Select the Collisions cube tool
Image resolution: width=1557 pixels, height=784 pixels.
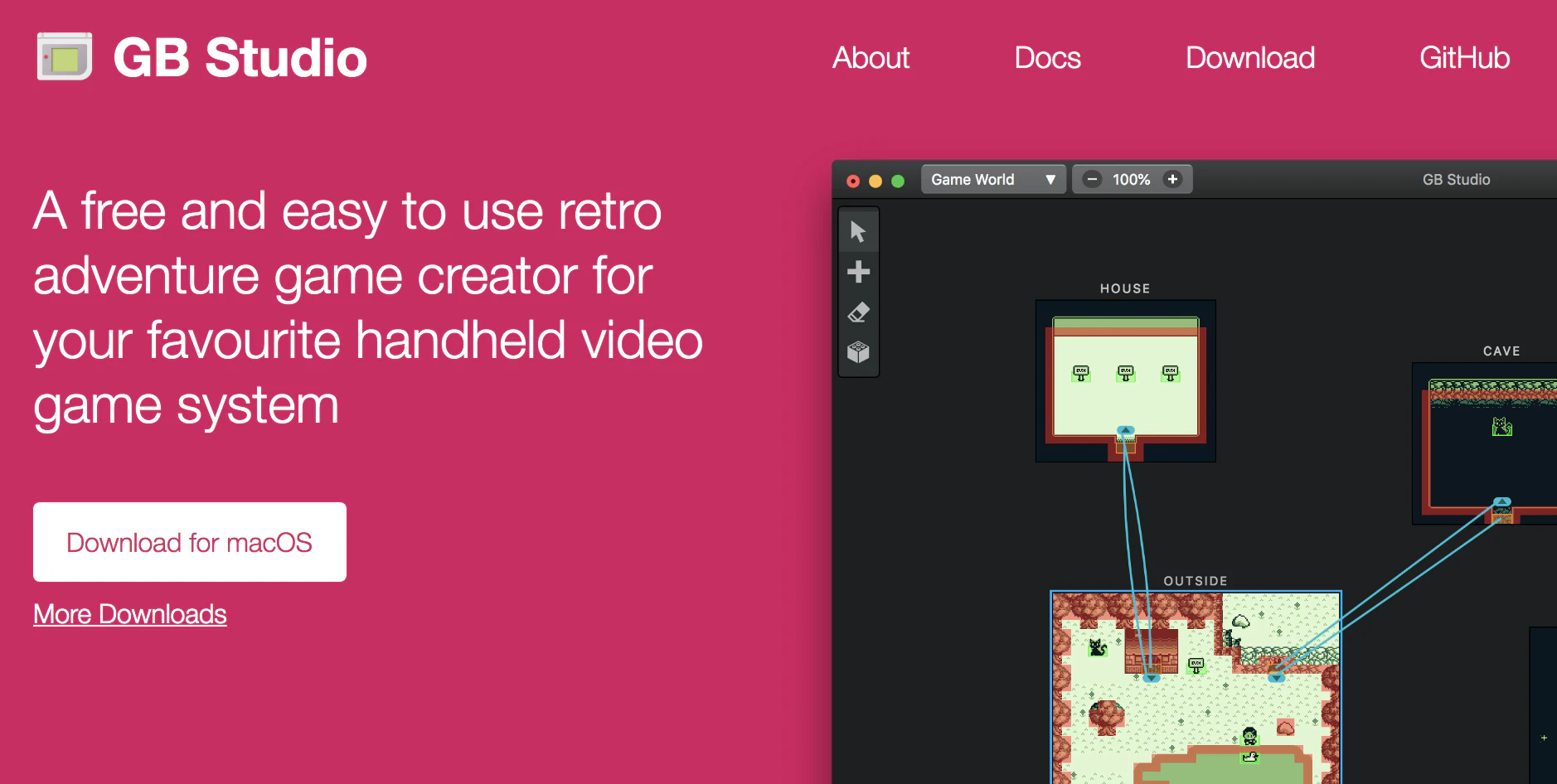pos(858,352)
